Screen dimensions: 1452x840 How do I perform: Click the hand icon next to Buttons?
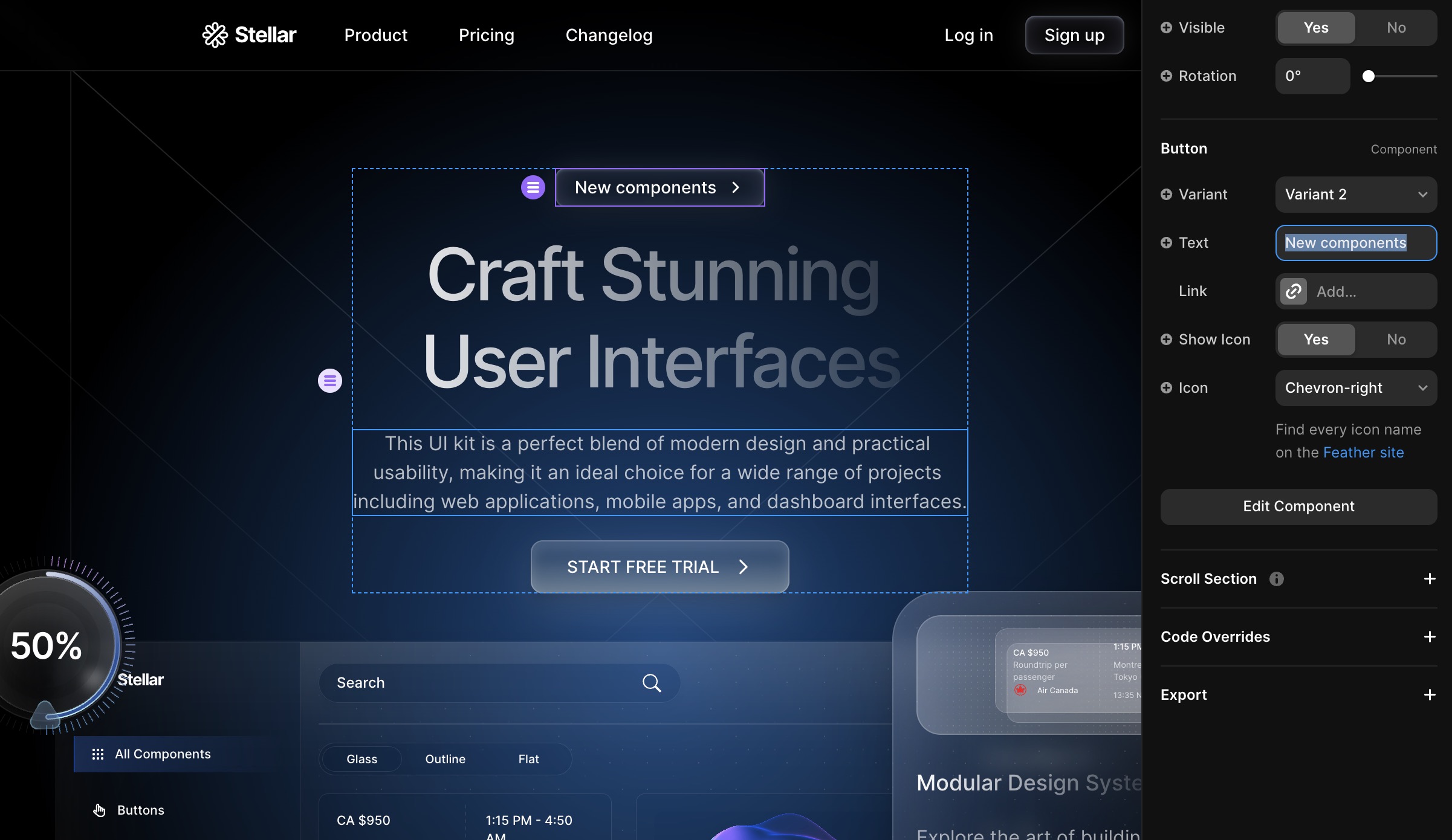(x=99, y=810)
